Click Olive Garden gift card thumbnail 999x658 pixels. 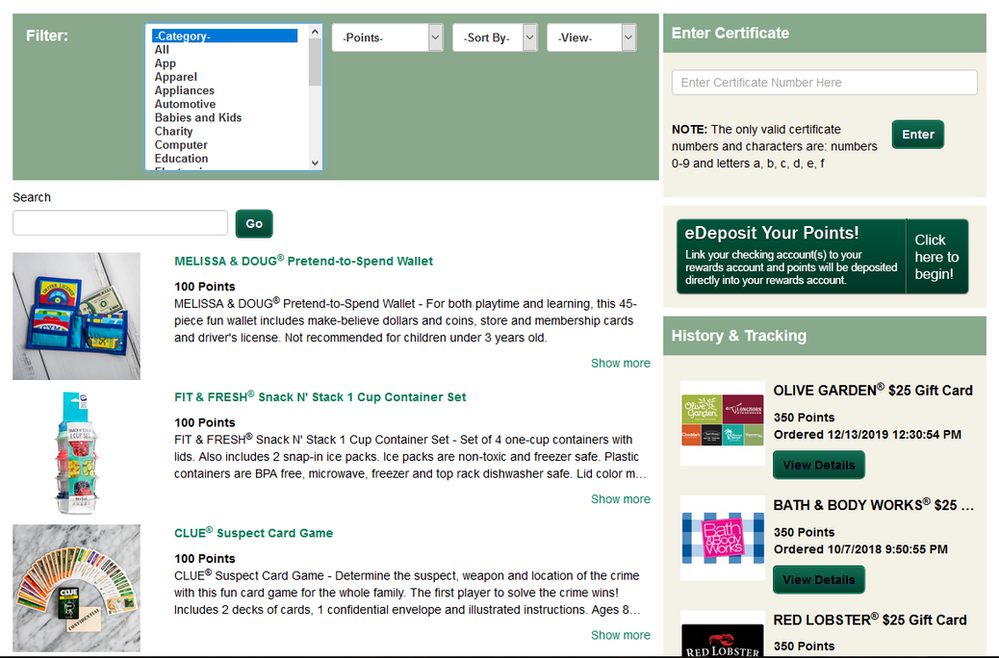coord(722,423)
